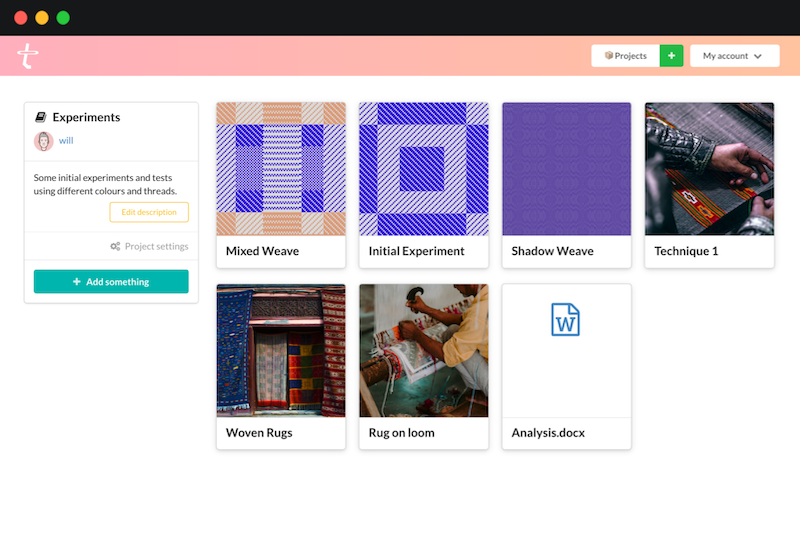
Task: Open the Rug on loom photo
Action: tap(424, 350)
